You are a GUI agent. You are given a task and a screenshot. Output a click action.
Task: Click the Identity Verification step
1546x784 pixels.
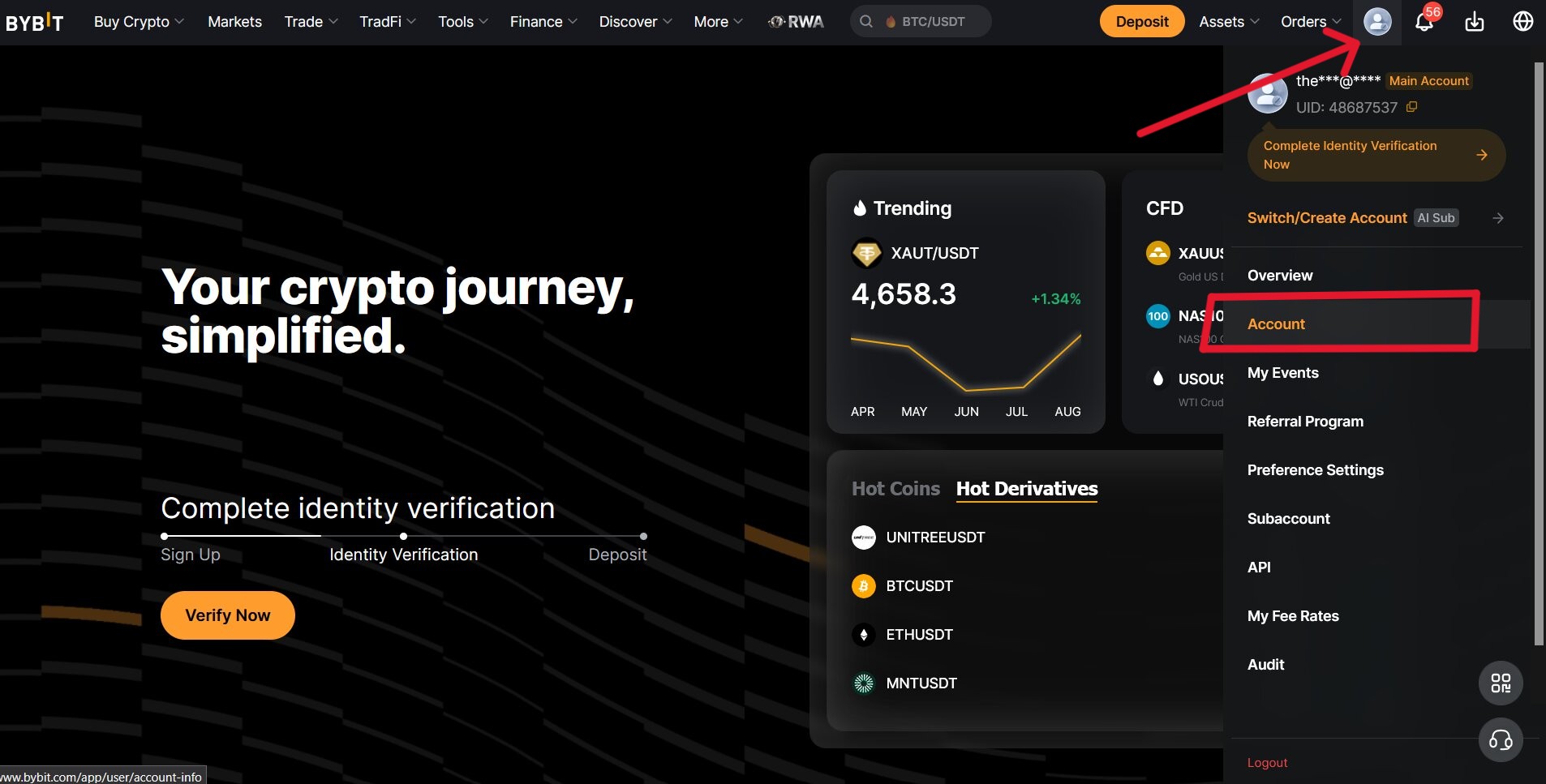[x=404, y=555]
